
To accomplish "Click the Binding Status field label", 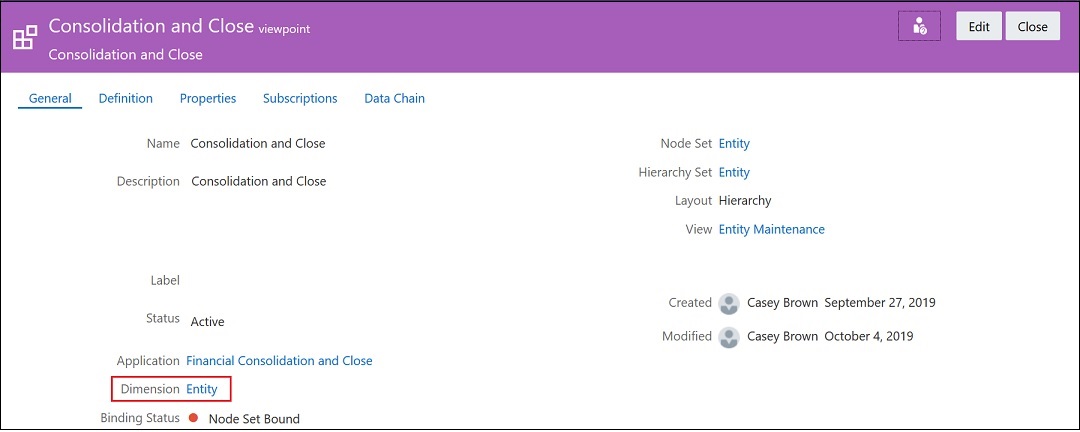I will coord(140,418).
